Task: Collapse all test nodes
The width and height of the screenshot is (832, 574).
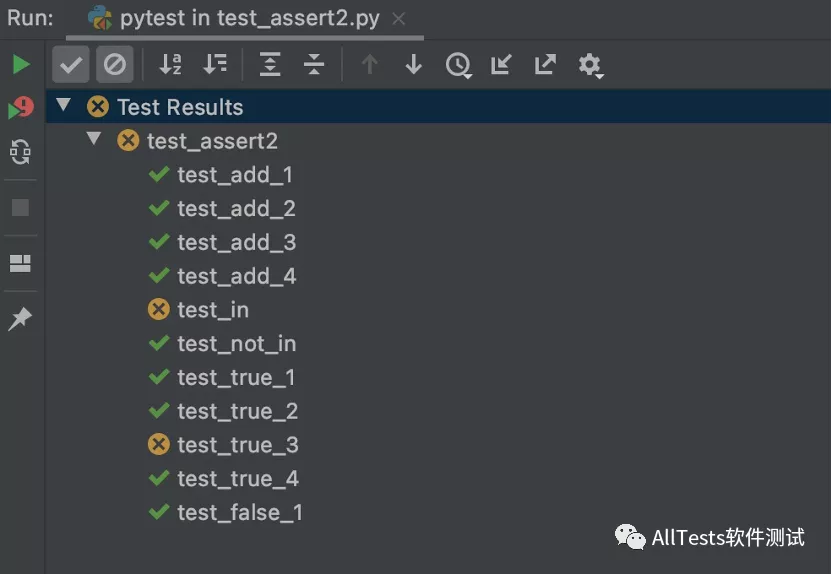Action: pyautogui.click(x=314, y=65)
